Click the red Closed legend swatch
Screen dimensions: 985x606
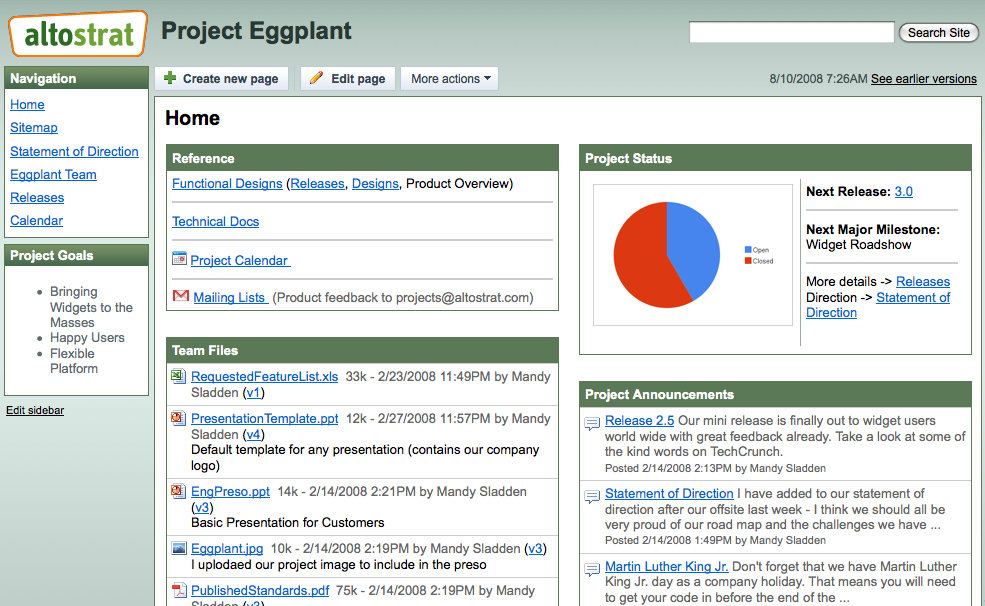point(747,261)
